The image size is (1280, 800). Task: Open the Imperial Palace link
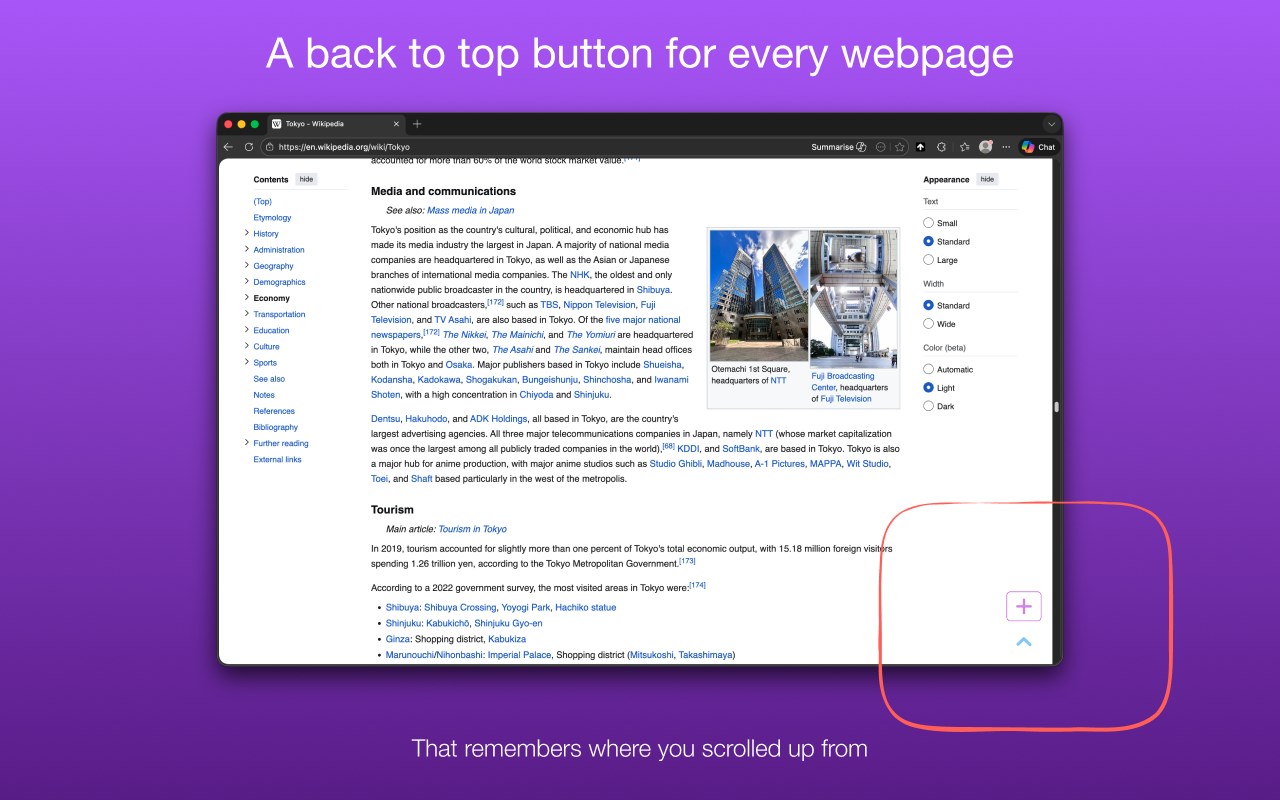pos(519,655)
